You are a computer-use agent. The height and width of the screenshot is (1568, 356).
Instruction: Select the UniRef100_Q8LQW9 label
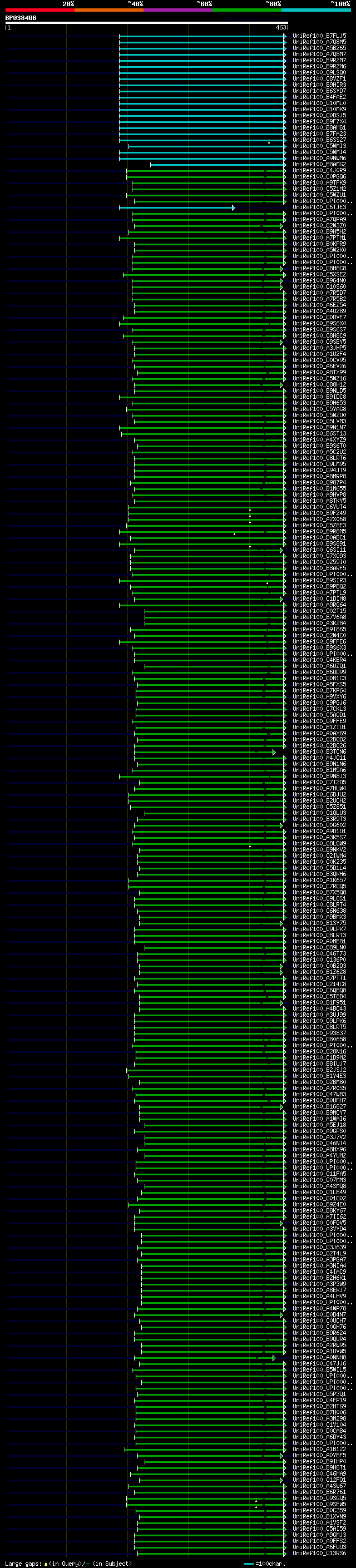click(319, 843)
